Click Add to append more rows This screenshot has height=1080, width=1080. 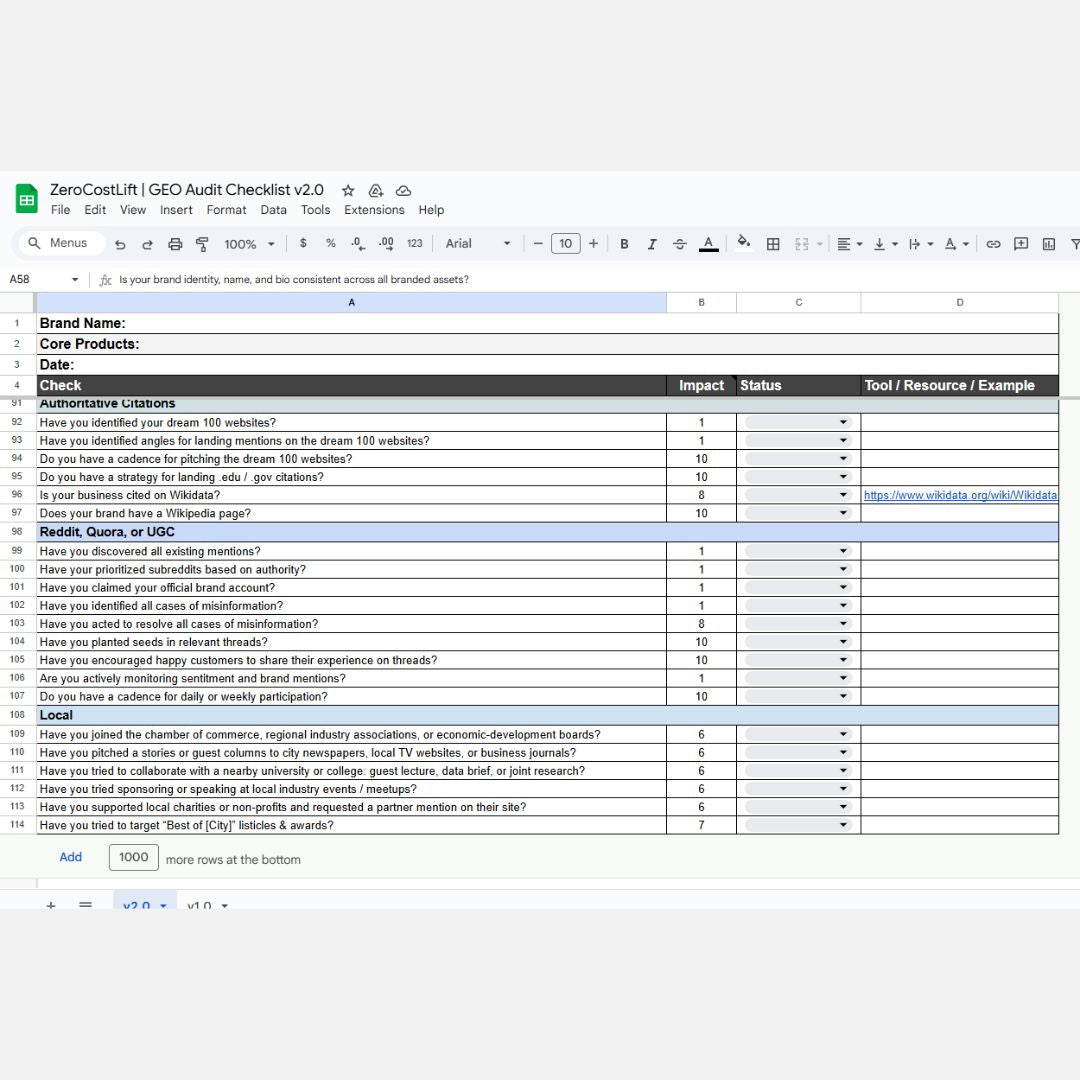click(70, 857)
